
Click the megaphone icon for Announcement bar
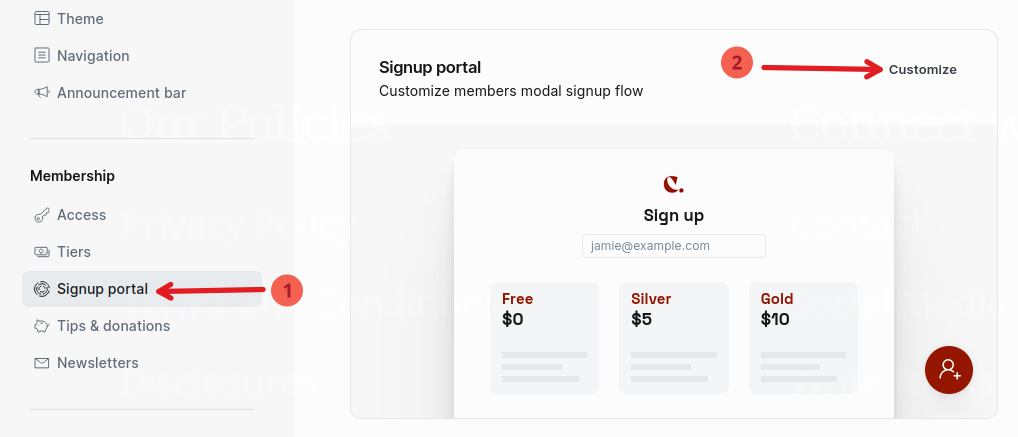point(41,93)
